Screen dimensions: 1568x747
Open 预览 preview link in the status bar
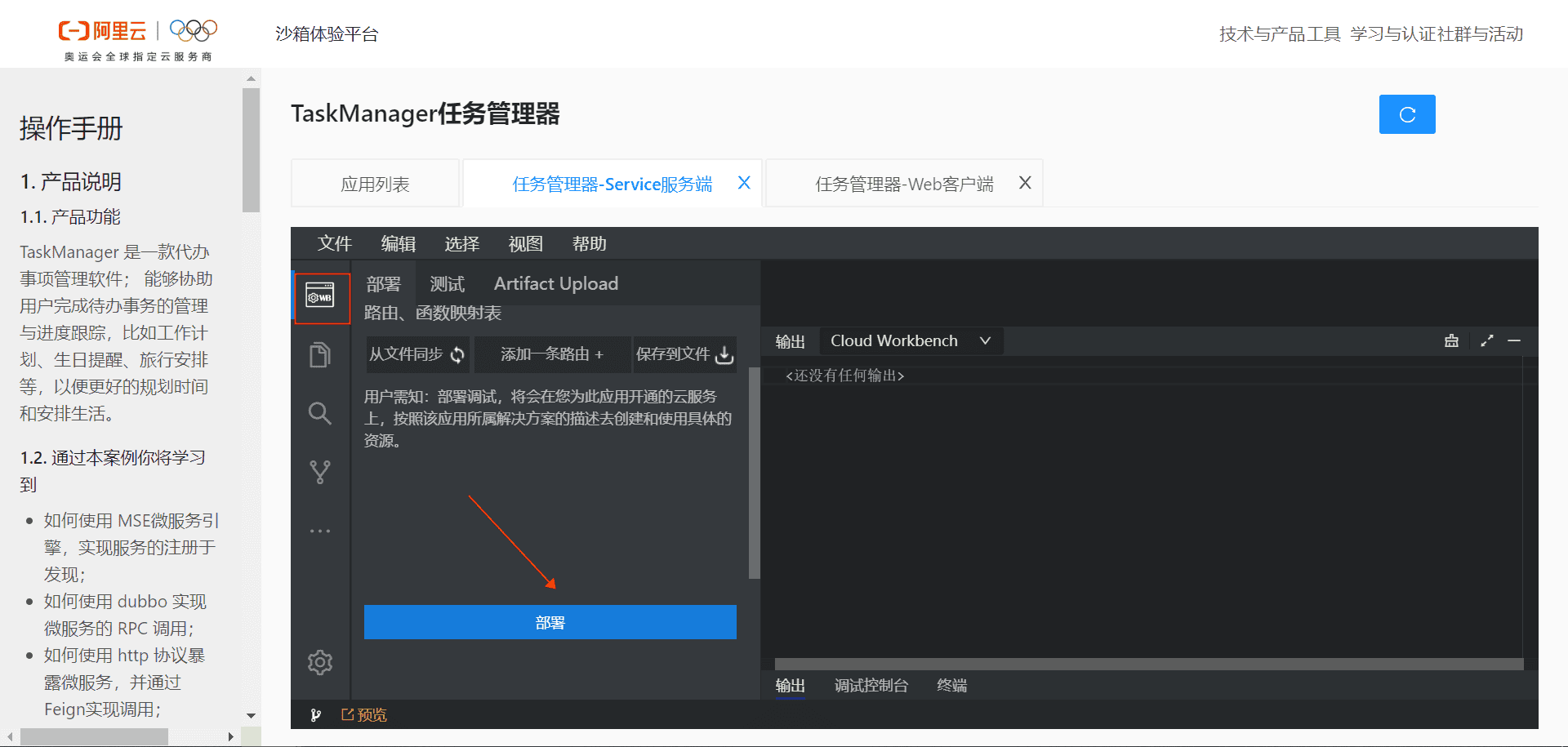364,714
